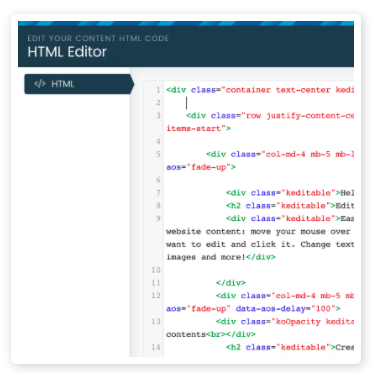Screen dimensions: 380x374
Task: Click the "HTML Editor" heading text
Action: tap(67, 52)
